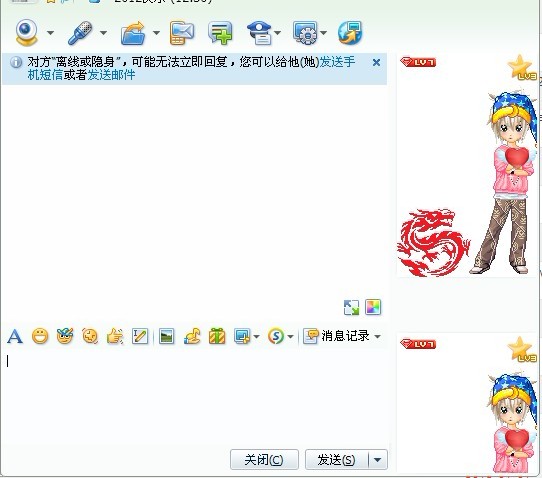Open the colorful skin palette icon
The width and height of the screenshot is (542, 478).
click(373, 307)
